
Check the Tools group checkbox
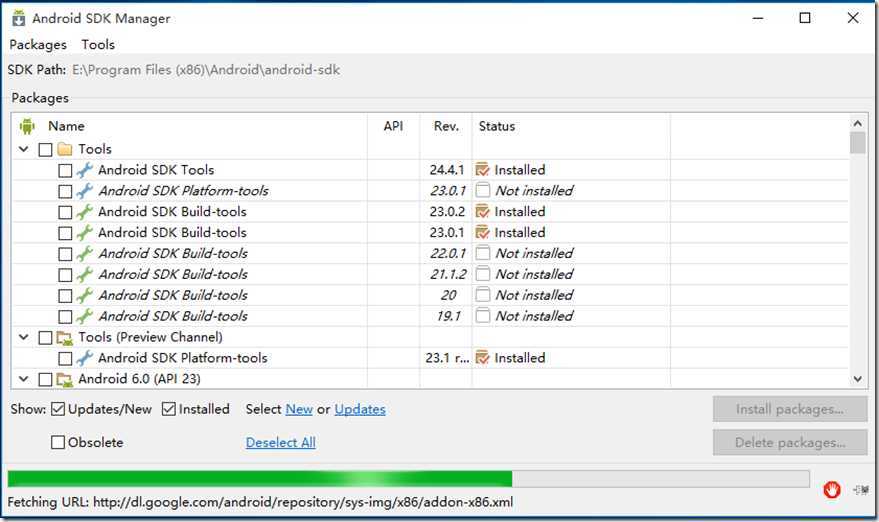tap(45, 150)
